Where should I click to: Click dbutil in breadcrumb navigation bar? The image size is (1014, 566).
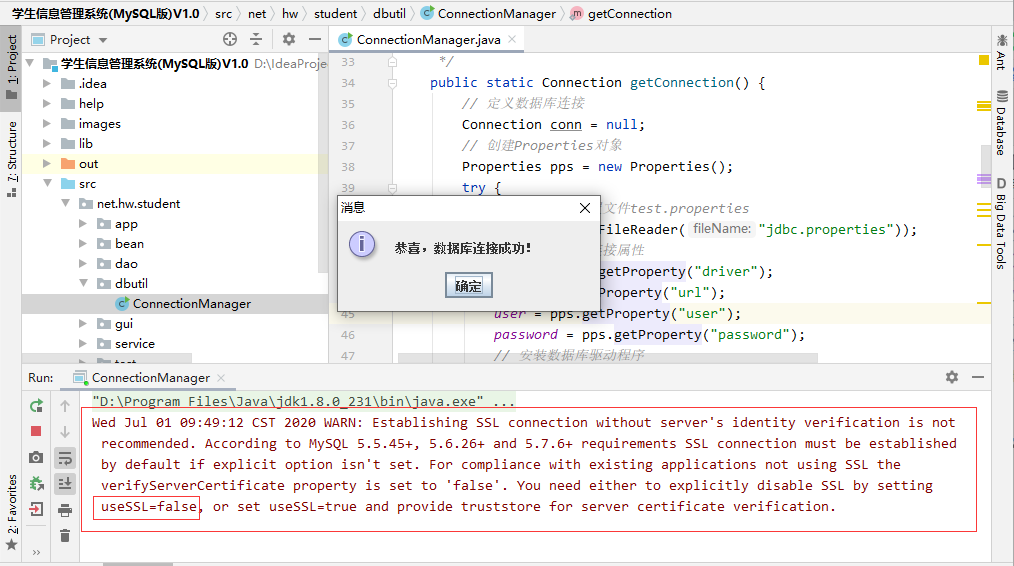pos(389,14)
